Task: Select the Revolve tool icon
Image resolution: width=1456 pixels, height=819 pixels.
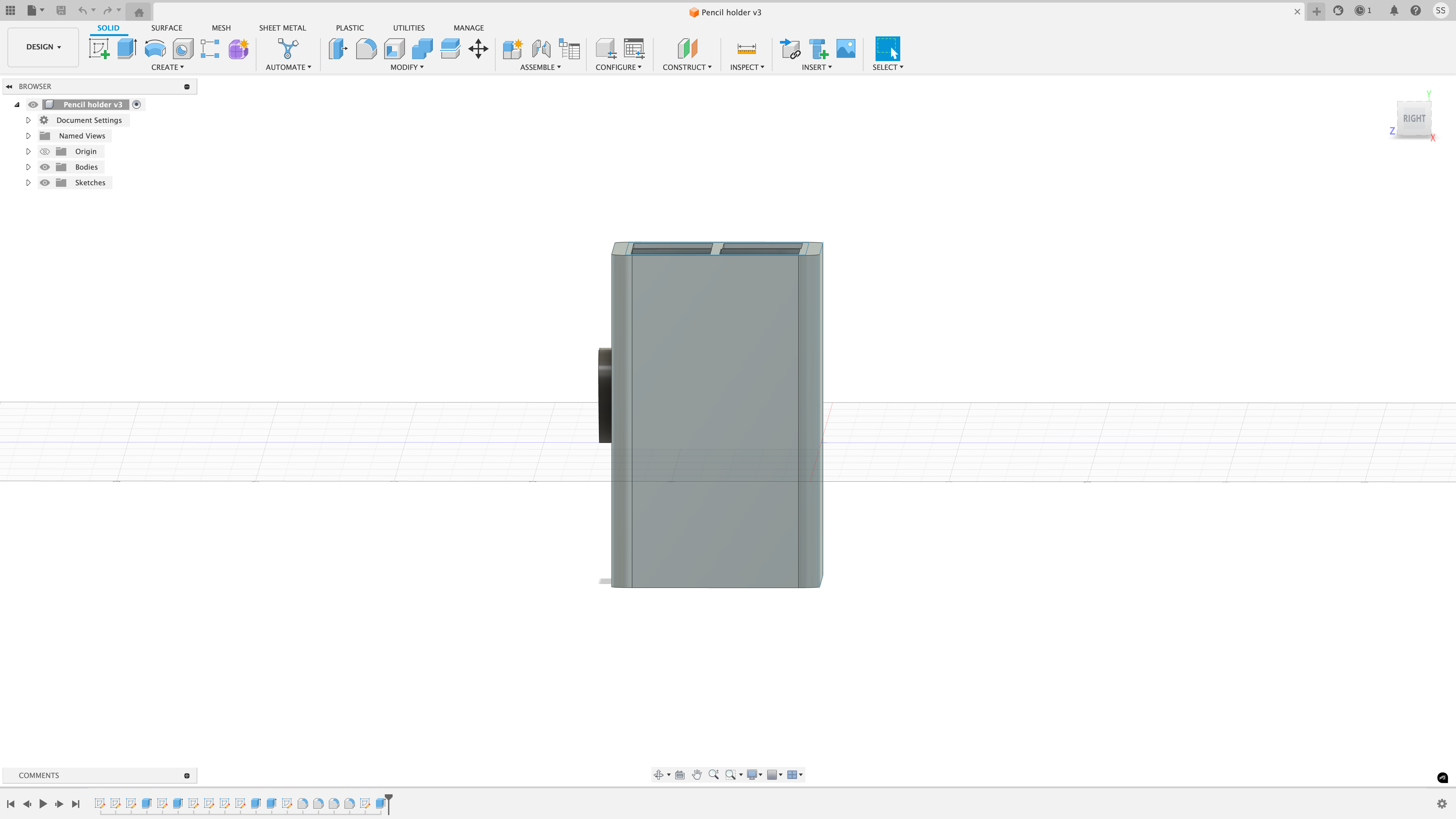Action: 155,49
